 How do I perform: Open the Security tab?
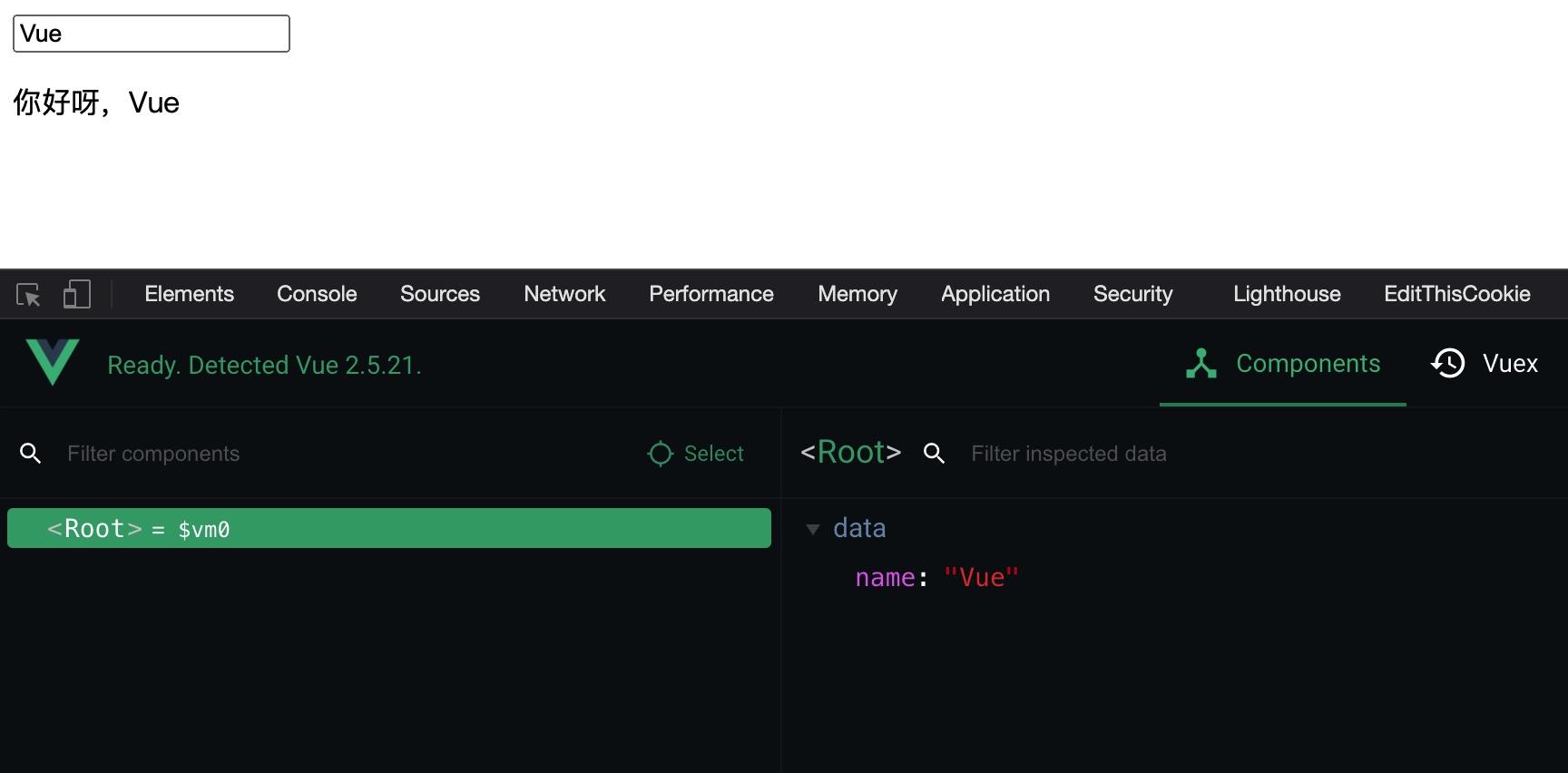point(1133,294)
